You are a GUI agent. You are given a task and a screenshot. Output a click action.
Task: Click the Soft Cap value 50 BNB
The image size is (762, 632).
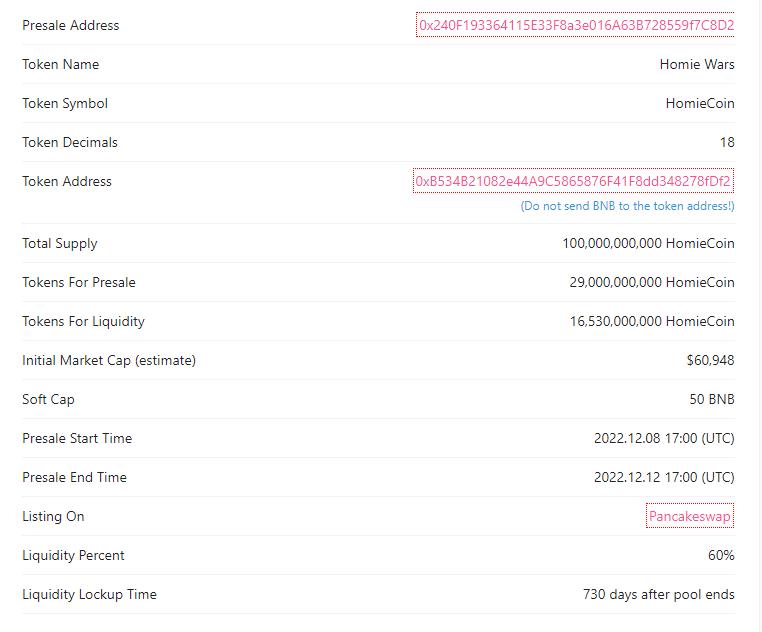coord(712,400)
